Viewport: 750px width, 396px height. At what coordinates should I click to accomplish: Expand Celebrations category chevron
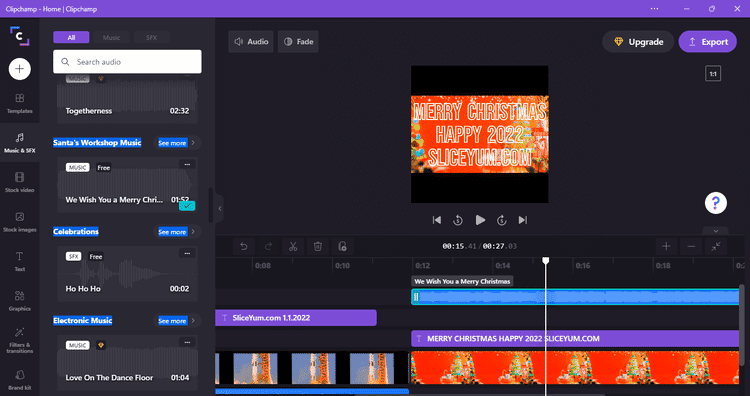193,231
